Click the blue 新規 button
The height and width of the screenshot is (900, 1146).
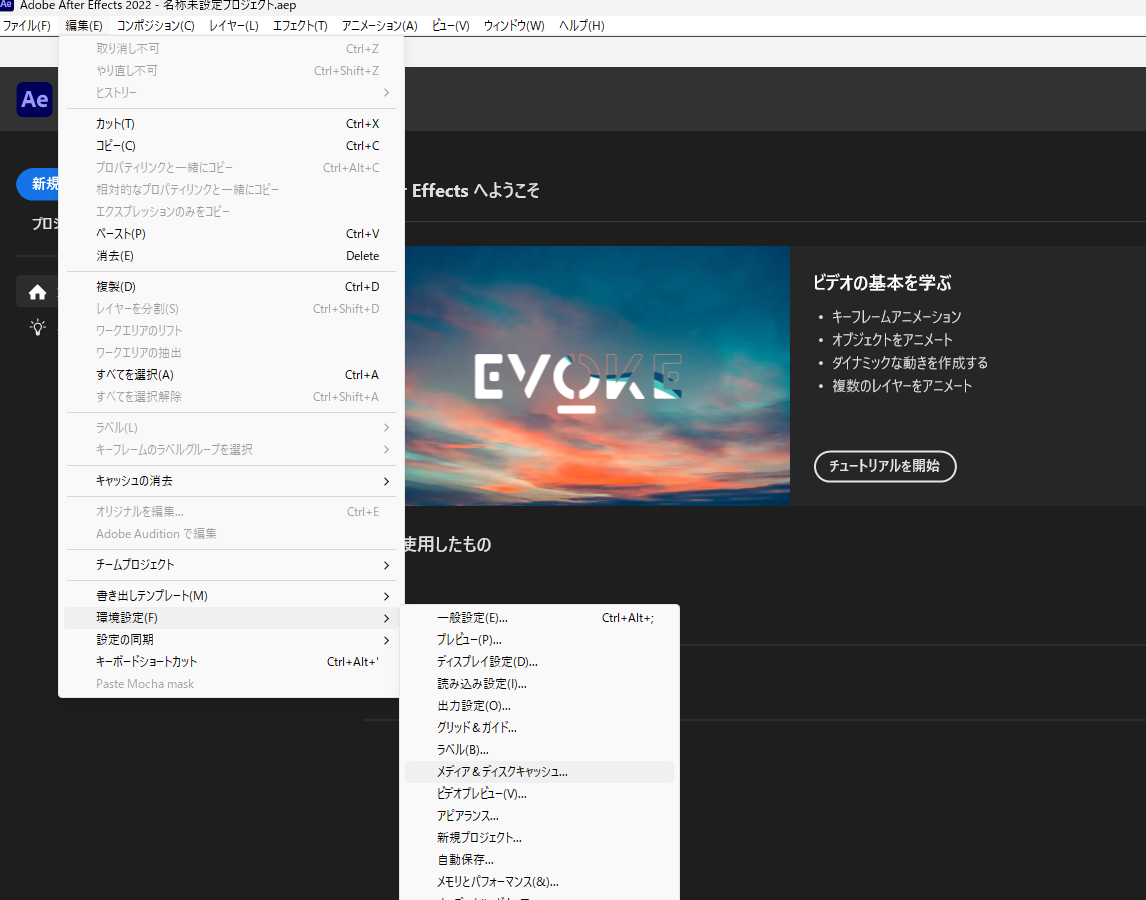40,184
